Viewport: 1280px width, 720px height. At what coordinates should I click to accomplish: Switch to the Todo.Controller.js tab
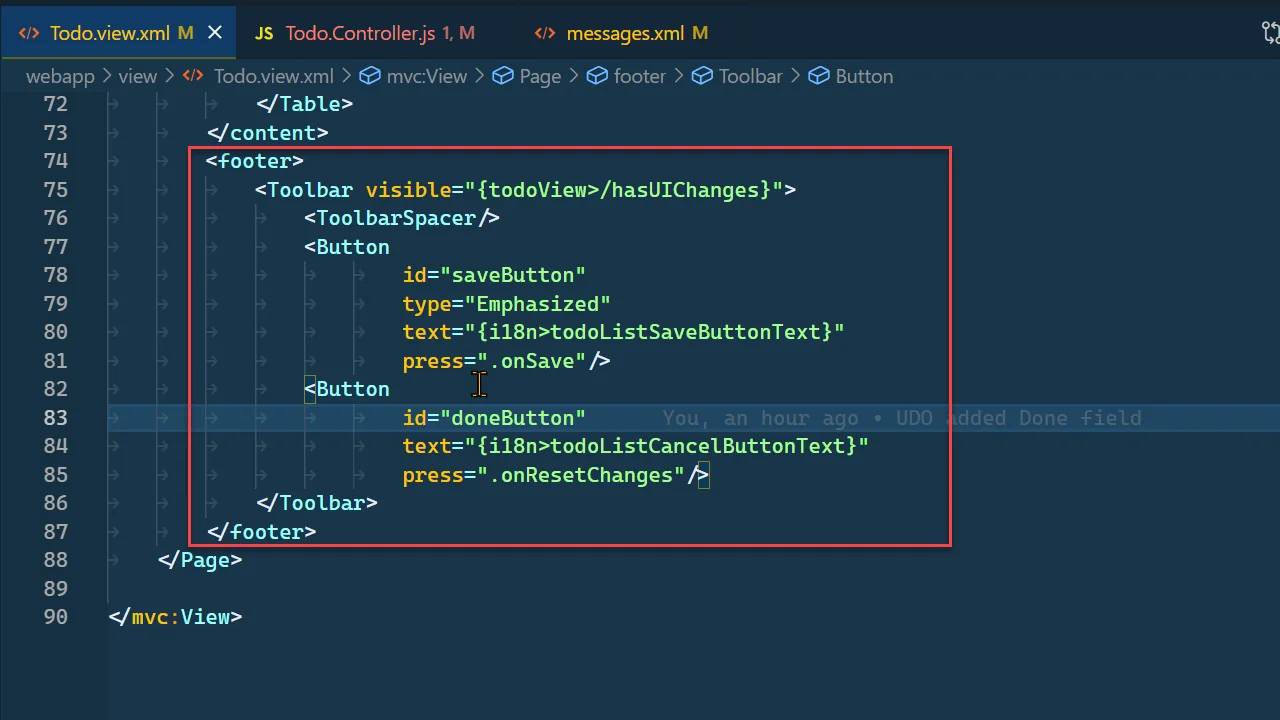(x=360, y=33)
